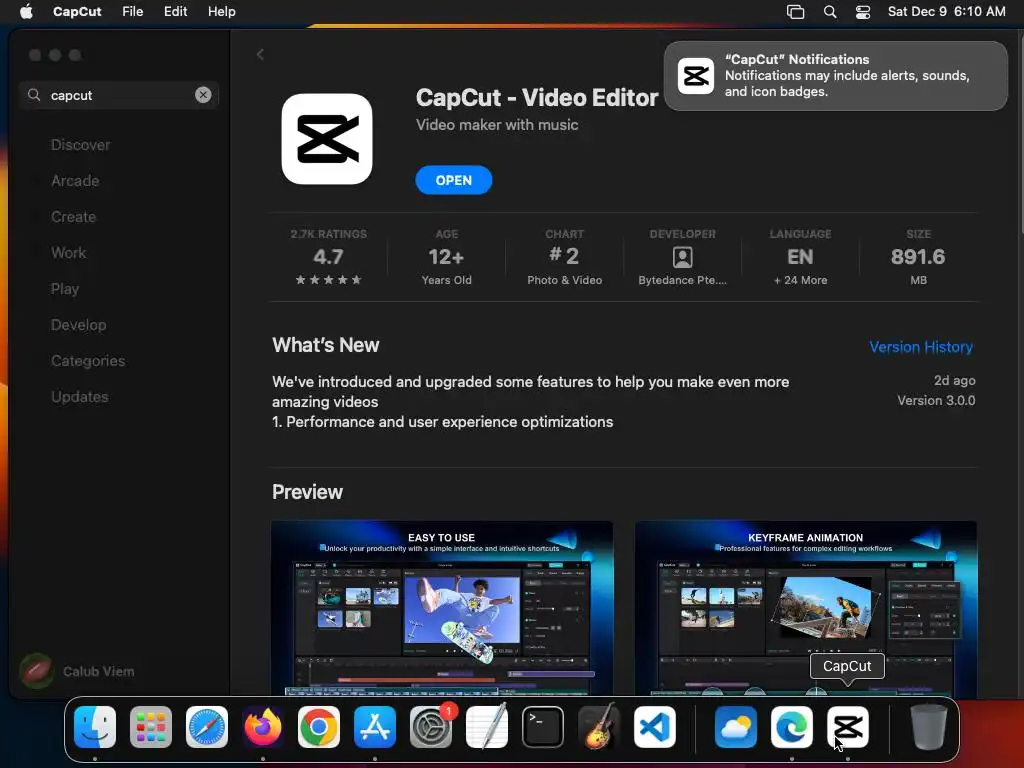Click the Bytedance developer icon

tap(682, 257)
